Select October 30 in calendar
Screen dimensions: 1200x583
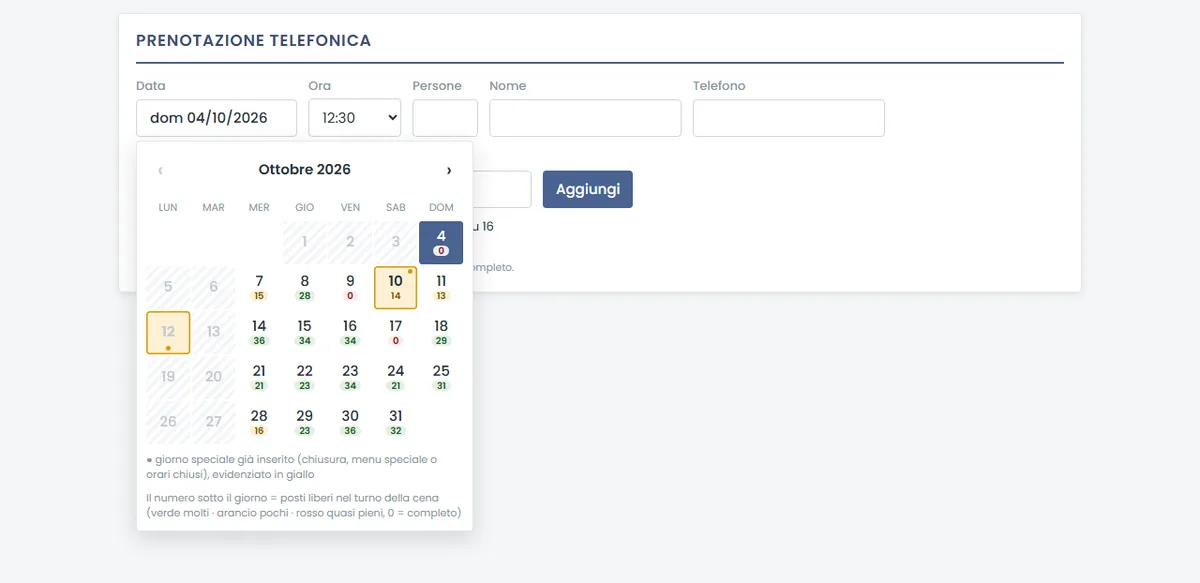coord(350,422)
